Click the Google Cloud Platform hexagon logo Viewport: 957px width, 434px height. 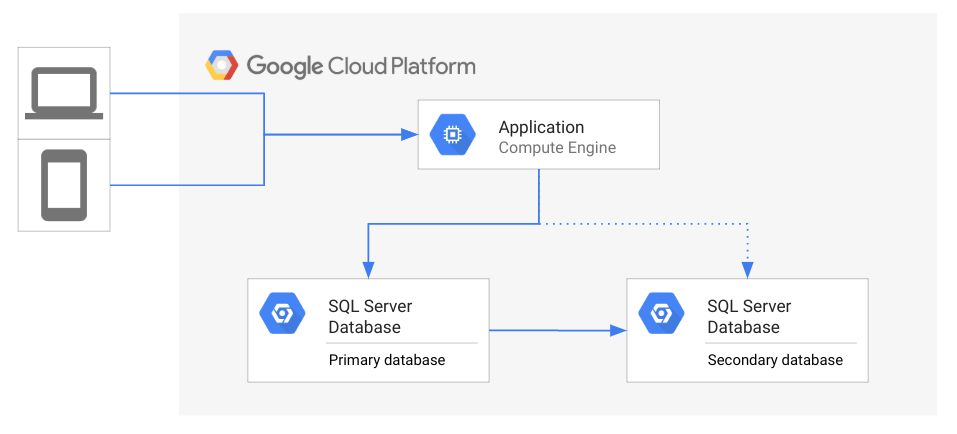(221, 66)
